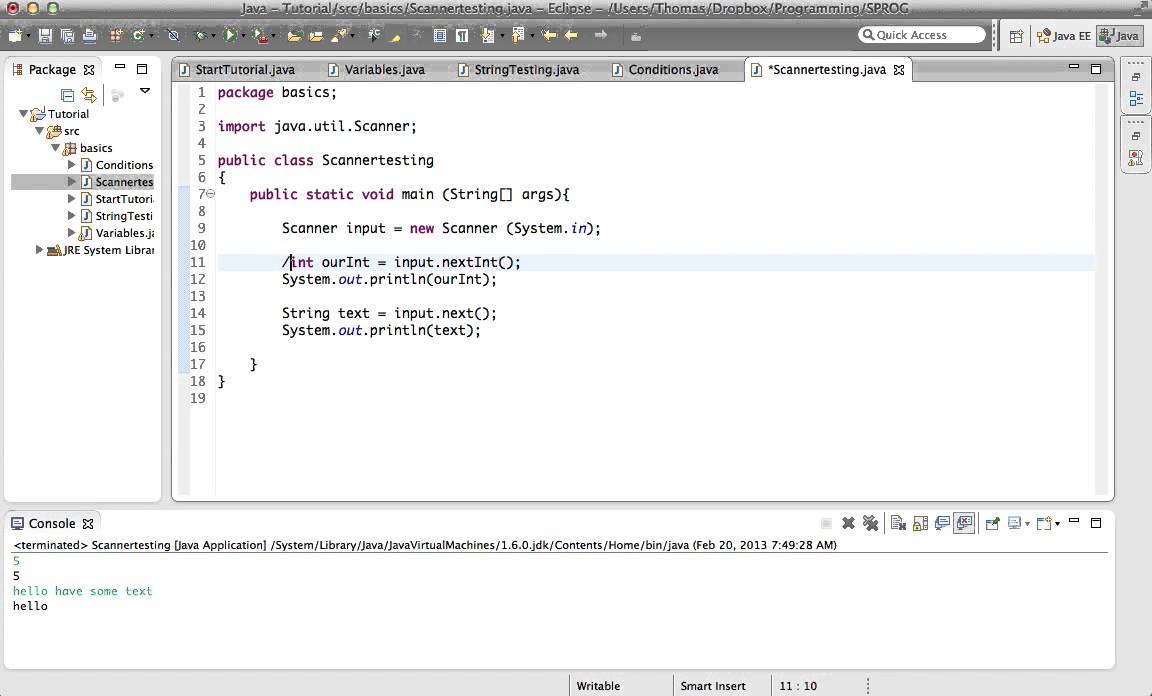Click the Back navigation arrow
This screenshot has width=1152, height=696.
click(571, 35)
